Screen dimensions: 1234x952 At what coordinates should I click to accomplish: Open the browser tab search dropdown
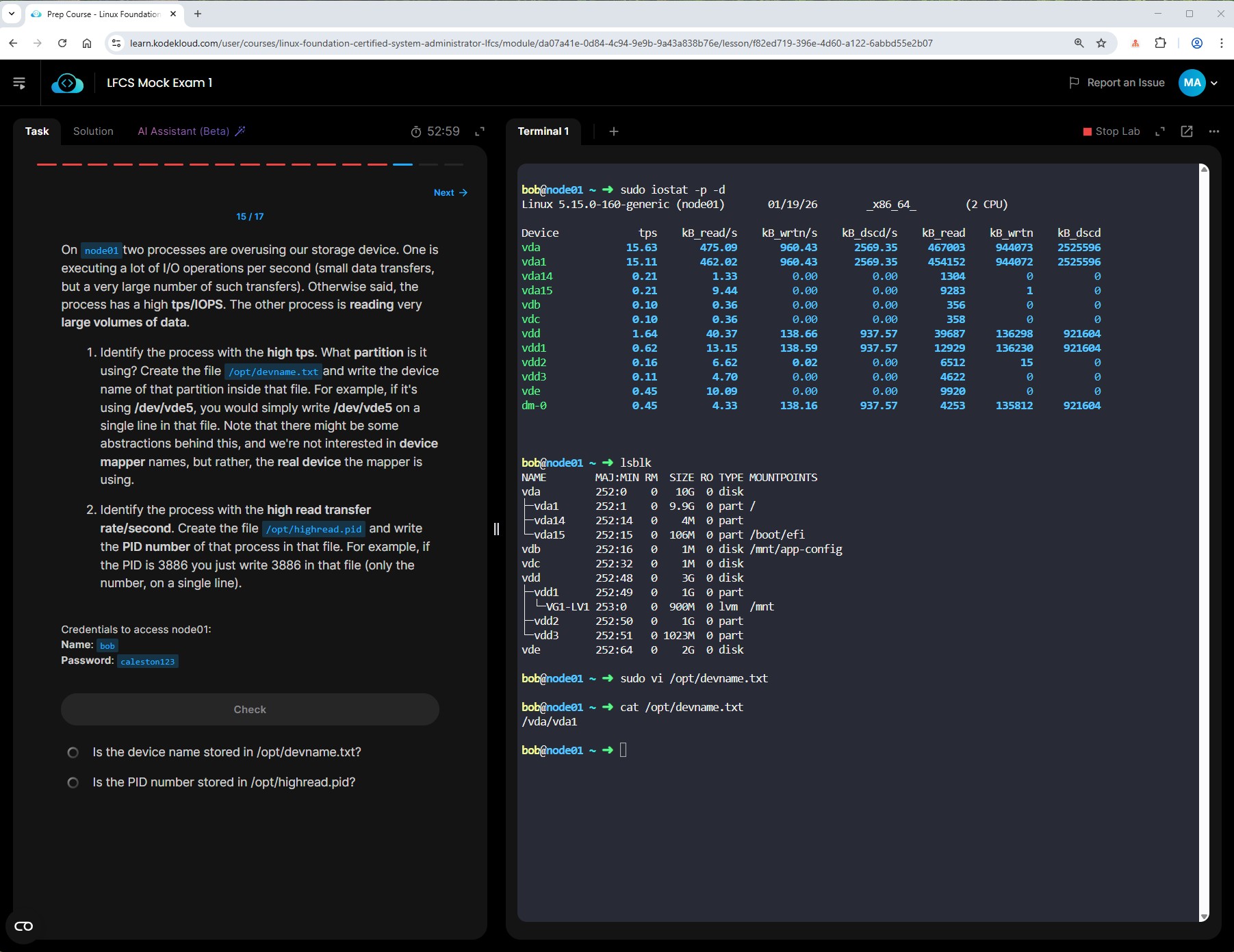[12, 14]
